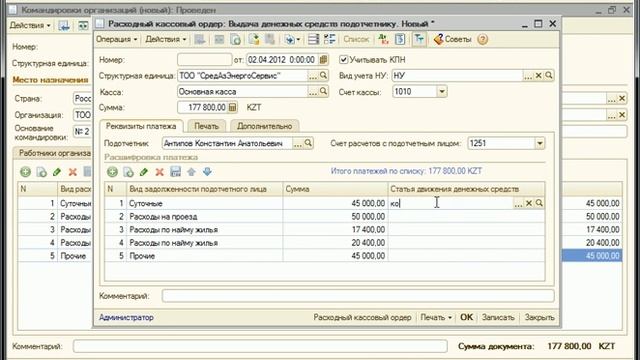The width and height of the screenshot is (640, 360).
Task: Click the document structure icon next to Дт/Кт
Action: click(x=400, y=39)
